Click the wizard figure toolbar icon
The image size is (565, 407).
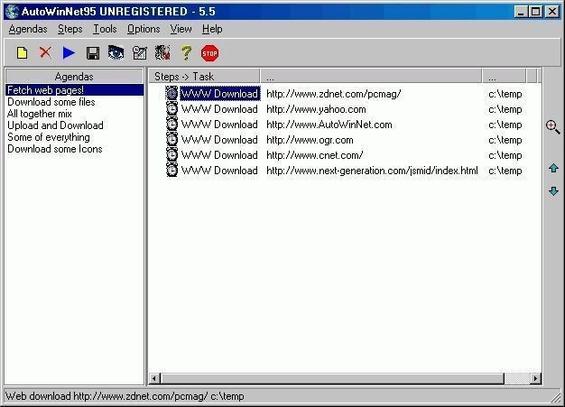[163, 53]
